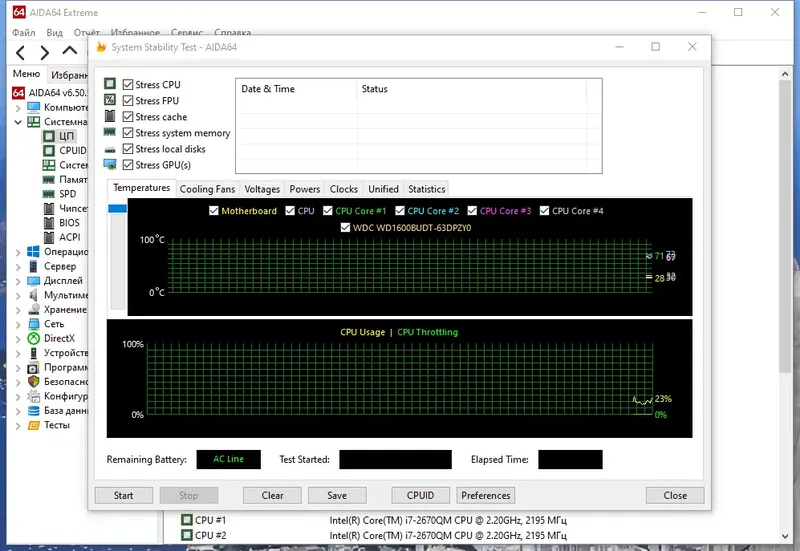800x551 pixels.
Task: Toggle Motherboard temperature graph checkbox
Action: coord(214,211)
